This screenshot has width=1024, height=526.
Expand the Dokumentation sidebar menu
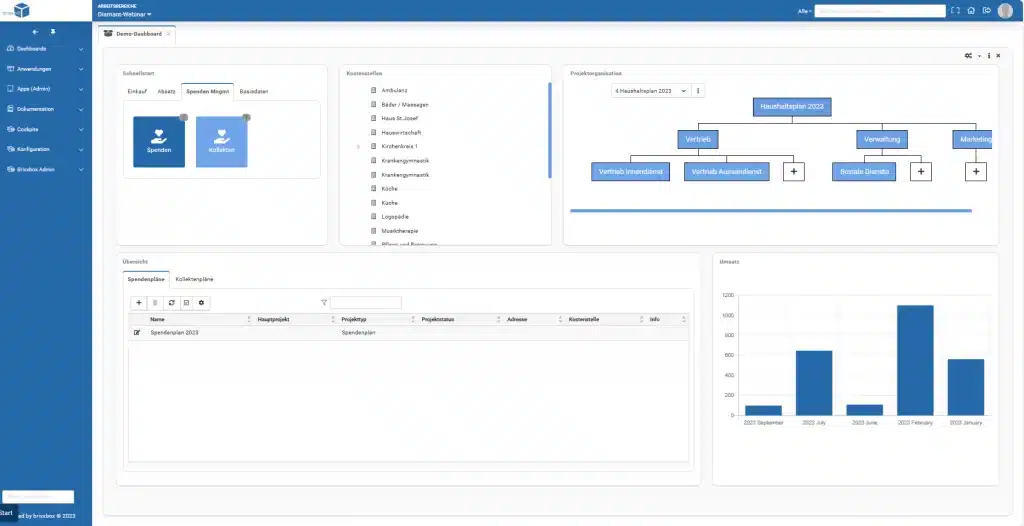45,108
